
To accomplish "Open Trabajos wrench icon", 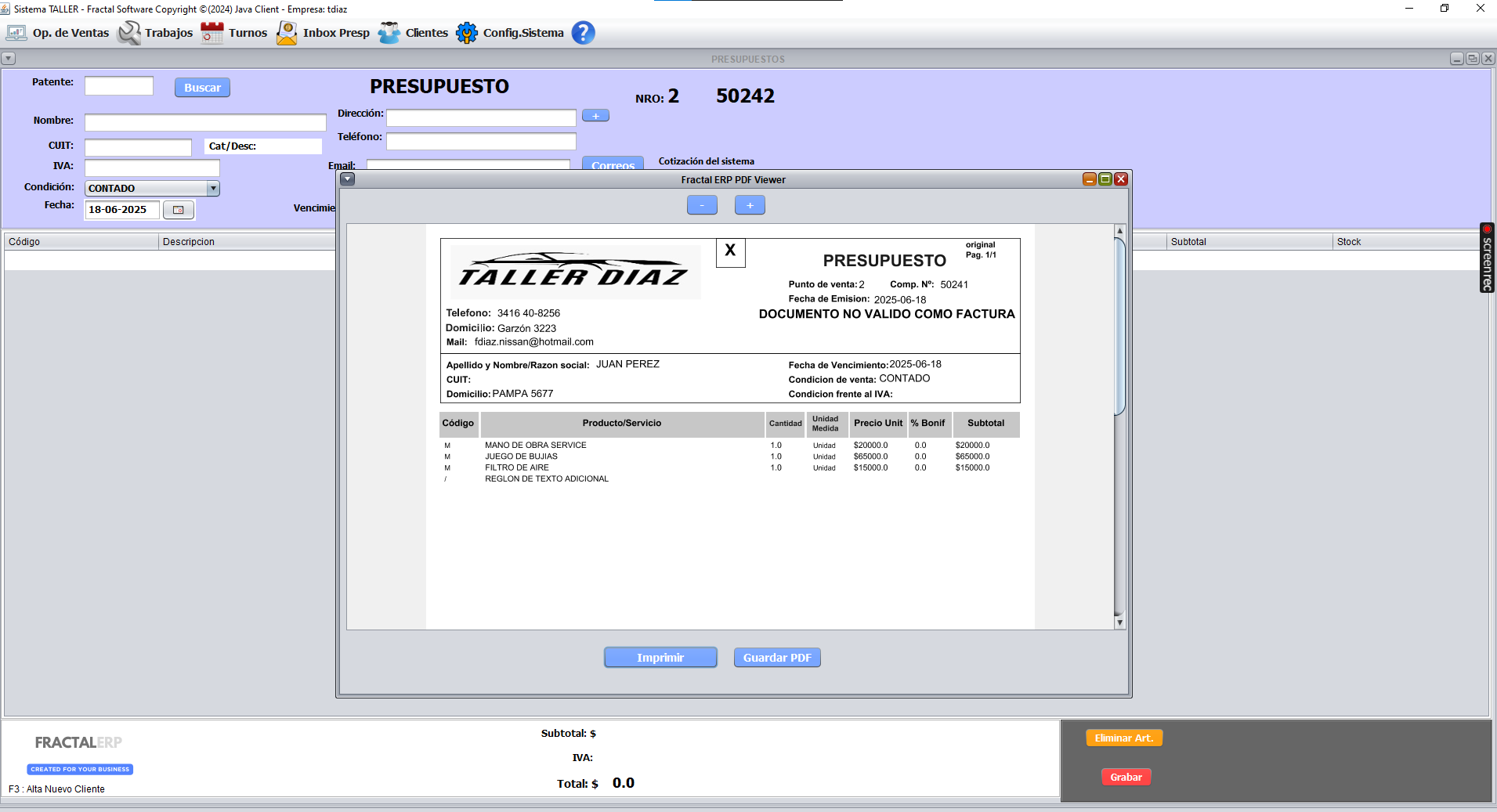I will 129,33.
